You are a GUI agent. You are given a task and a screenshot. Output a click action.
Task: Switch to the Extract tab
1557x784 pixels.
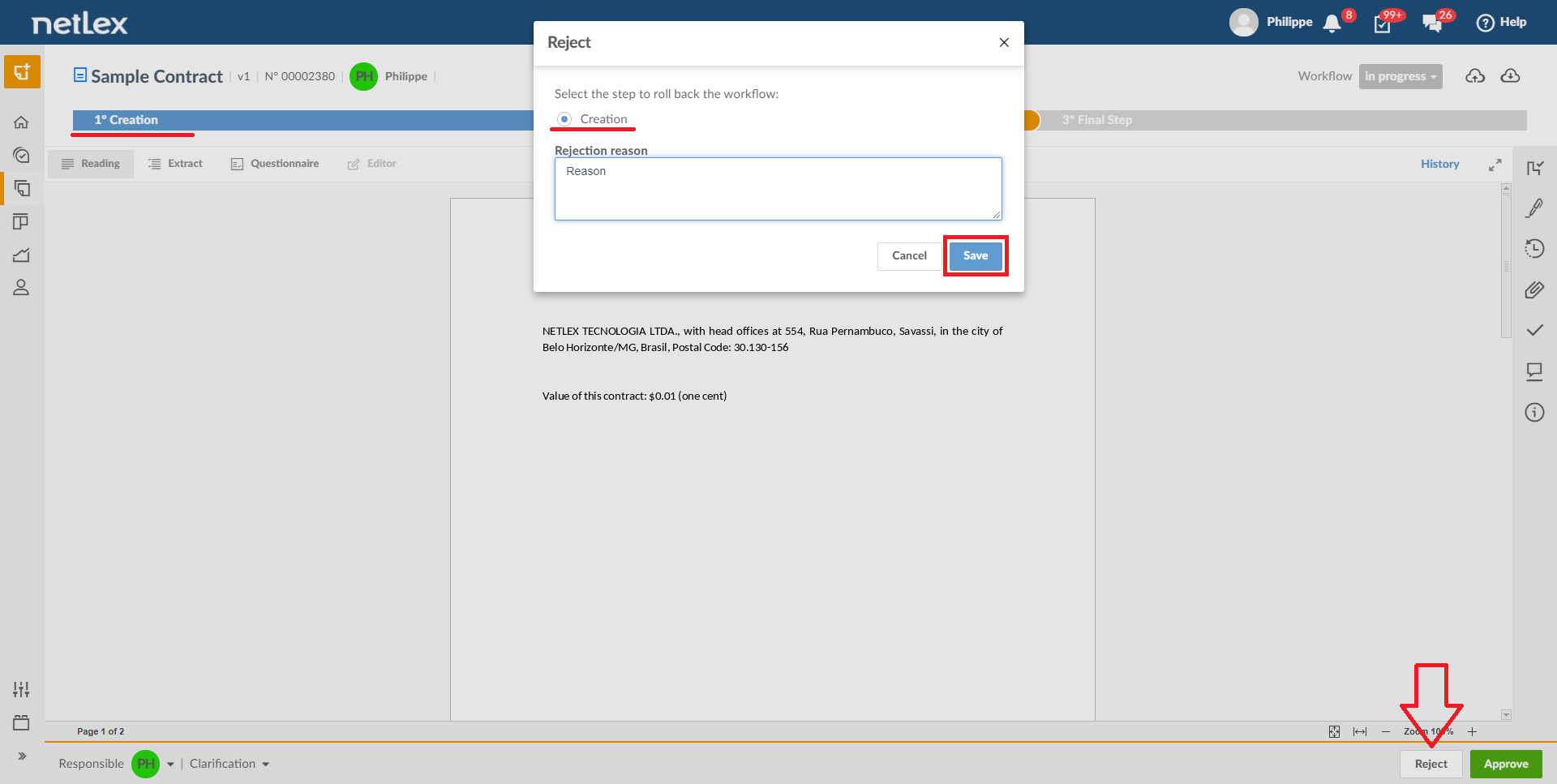point(175,164)
